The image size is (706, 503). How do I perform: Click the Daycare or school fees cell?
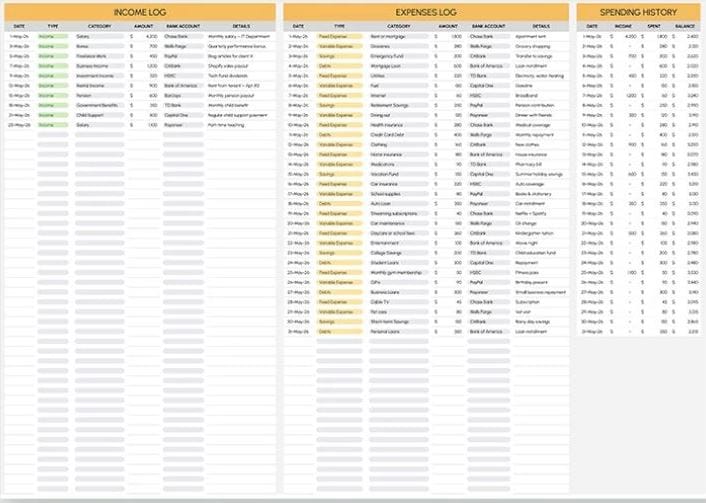coord(399,233)
